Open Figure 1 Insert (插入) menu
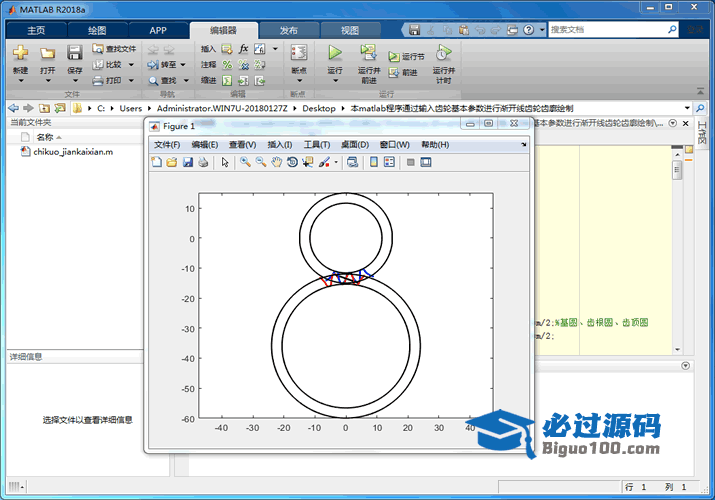The height and width of the screenshot is (500, 715). point(280,144)
